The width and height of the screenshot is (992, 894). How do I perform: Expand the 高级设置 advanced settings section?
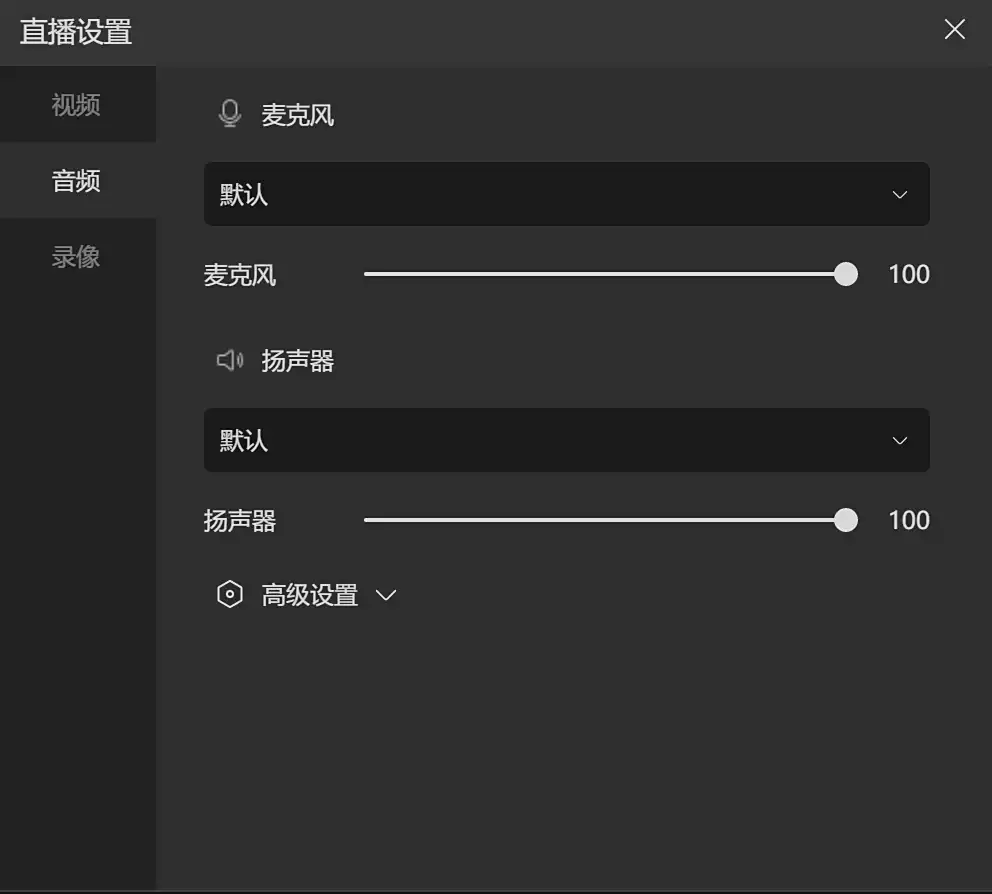[310, 594]
